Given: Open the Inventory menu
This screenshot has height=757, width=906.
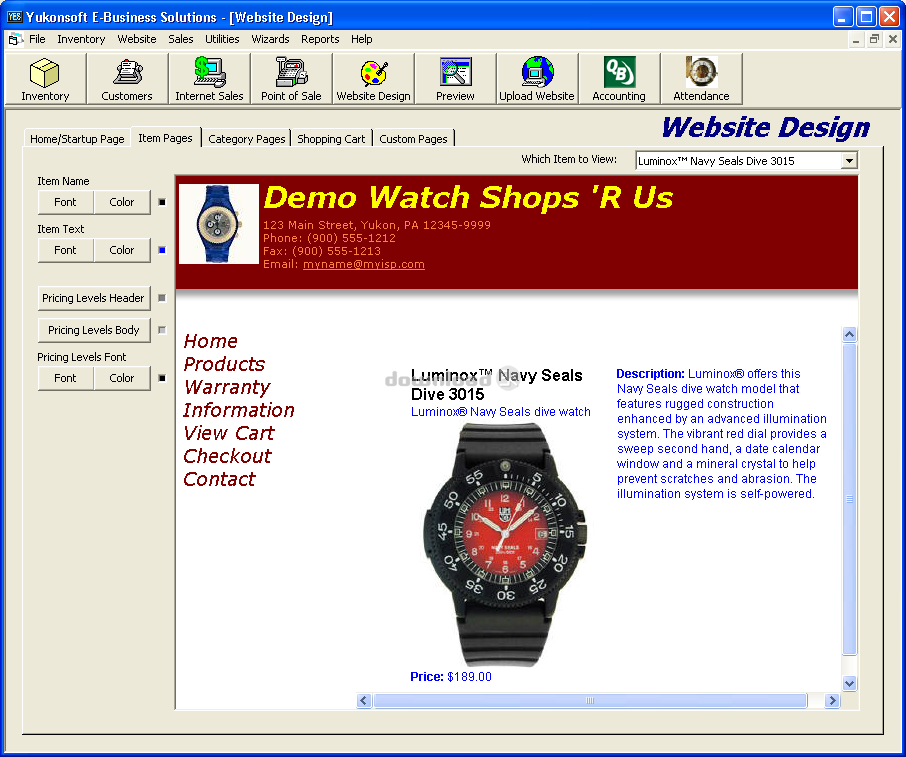Looking at the screenshot, I should click(81, 39).
